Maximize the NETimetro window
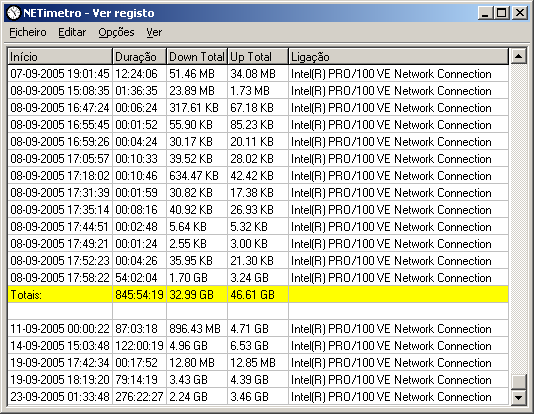Screen dimensions: 534x414 click(502, 13)
